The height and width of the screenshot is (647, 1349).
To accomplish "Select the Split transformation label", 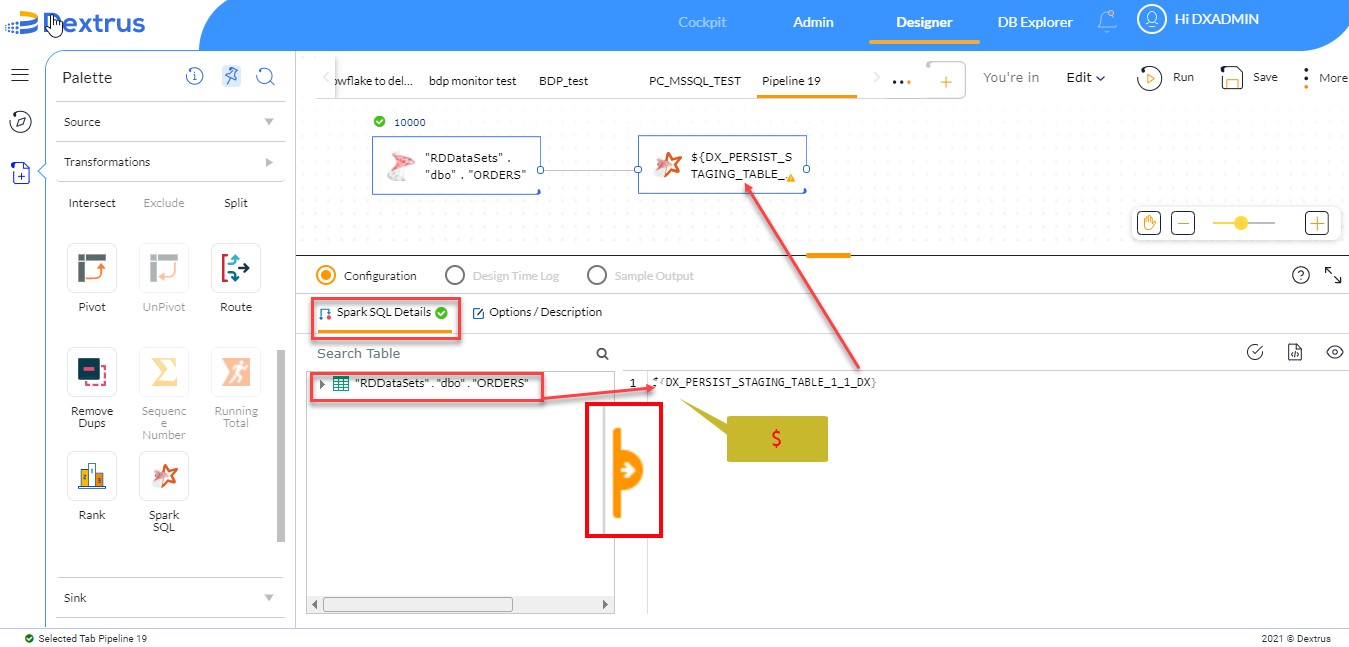I will tap(236, 203).
